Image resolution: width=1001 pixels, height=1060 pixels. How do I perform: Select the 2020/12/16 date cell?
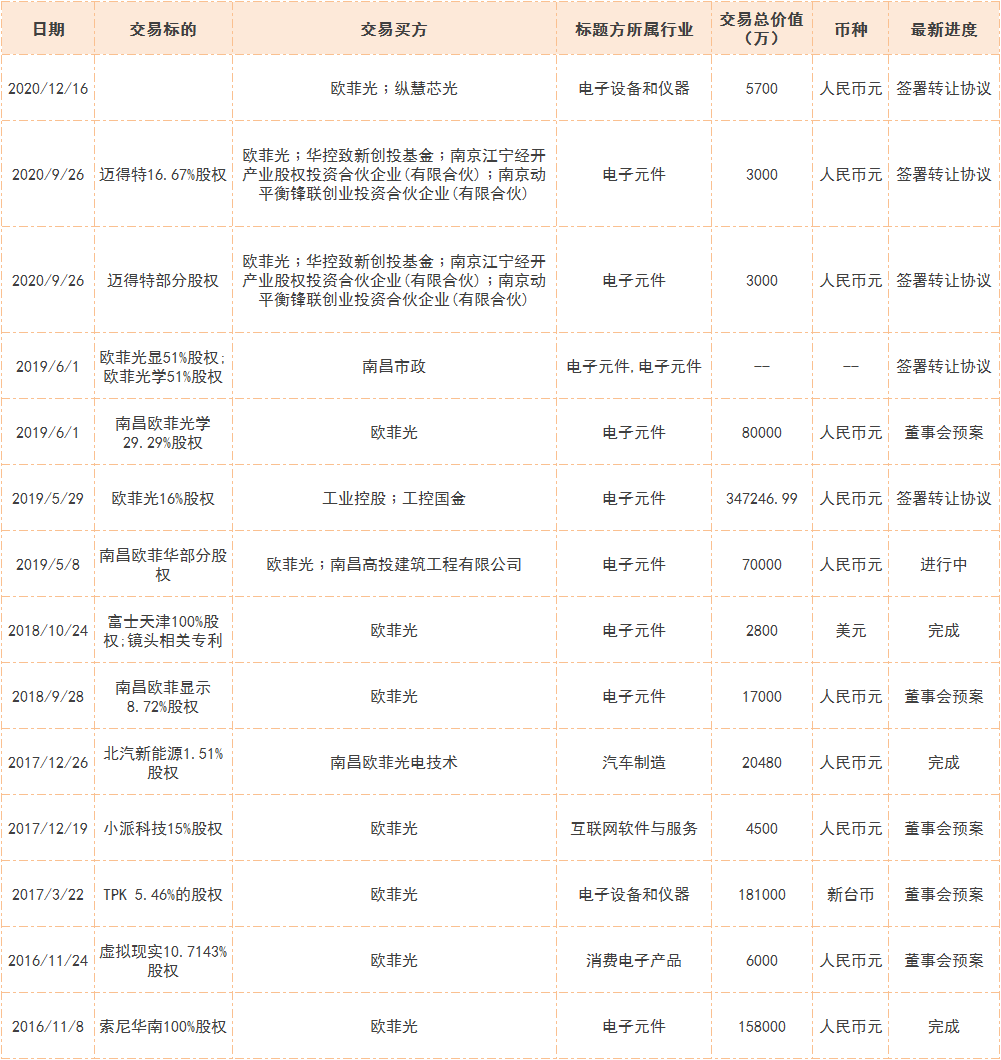coord(48,88)
